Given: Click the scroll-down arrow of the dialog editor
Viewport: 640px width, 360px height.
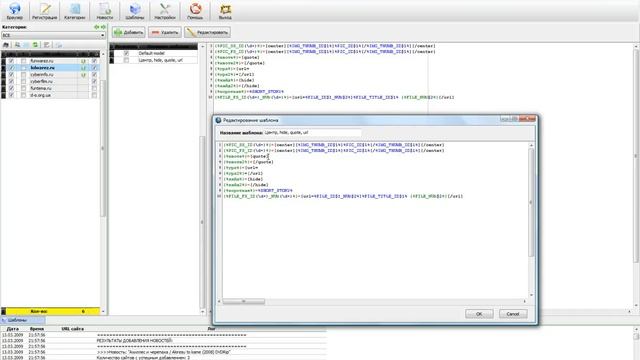Looking at the screenshot, I should coord(531,295).
